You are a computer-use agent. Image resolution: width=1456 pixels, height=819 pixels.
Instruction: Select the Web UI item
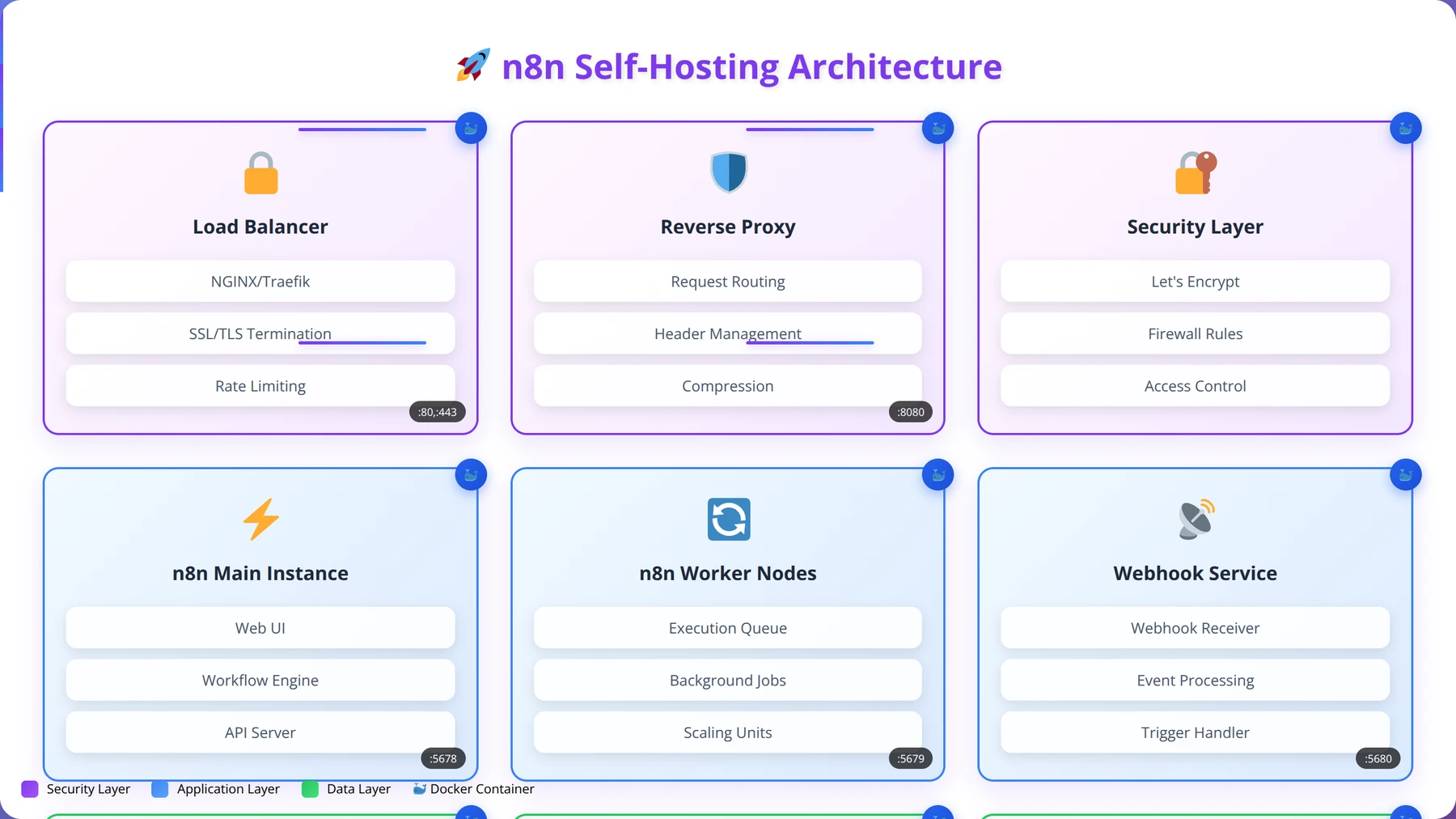coord(260,627)
